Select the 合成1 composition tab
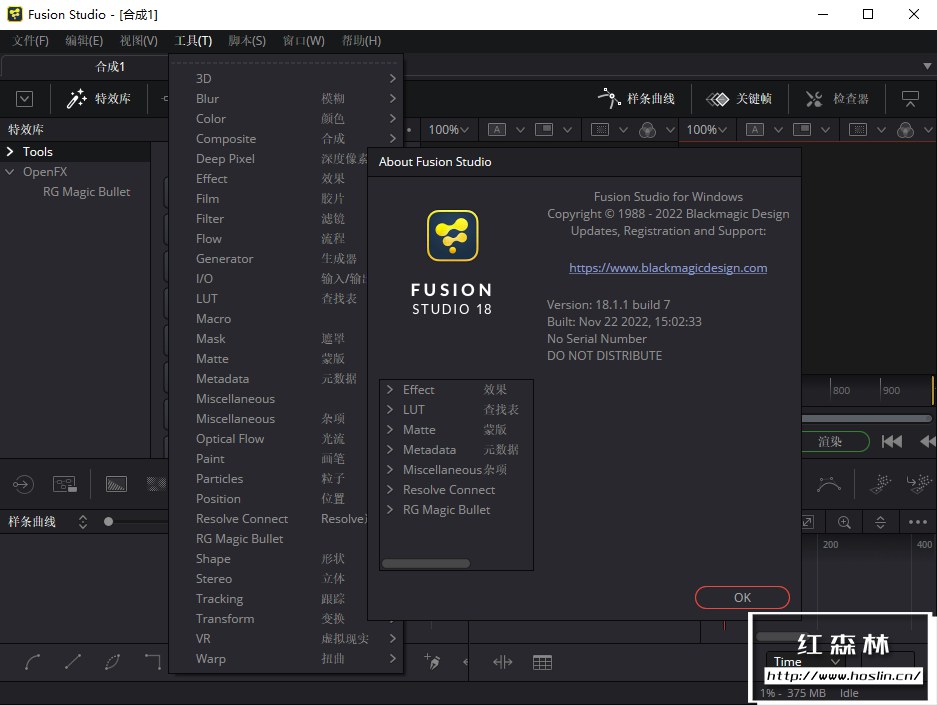This screenshot has width=937, height=705. click(x=110, y=67)
